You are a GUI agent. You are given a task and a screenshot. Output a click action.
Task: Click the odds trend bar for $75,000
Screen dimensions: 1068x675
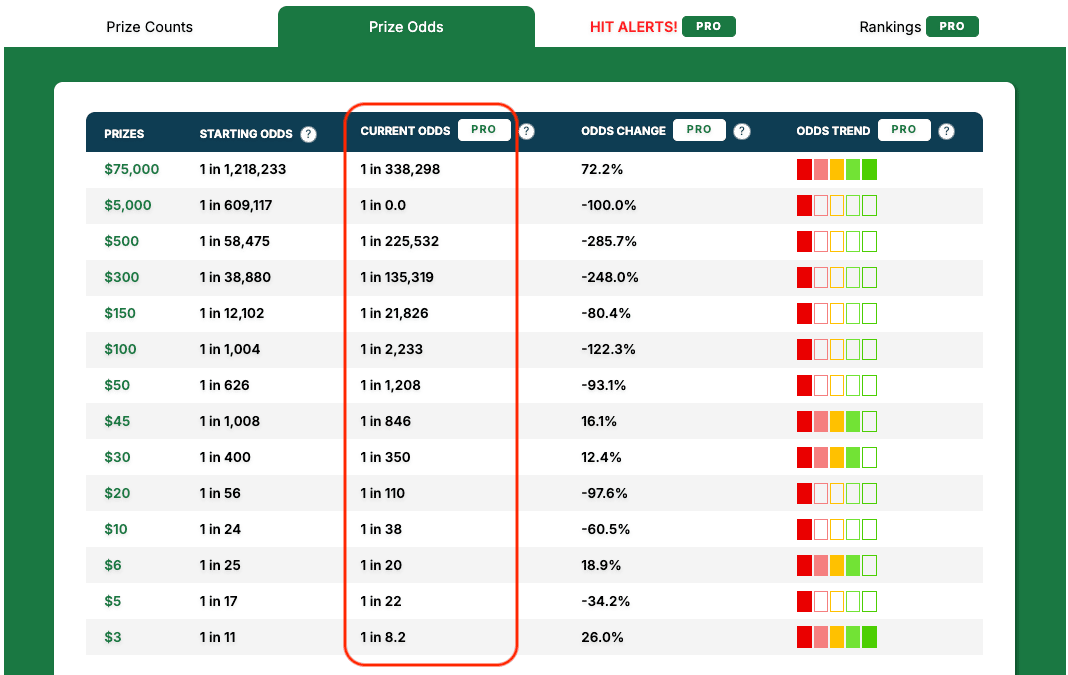(x=837, y=169)
